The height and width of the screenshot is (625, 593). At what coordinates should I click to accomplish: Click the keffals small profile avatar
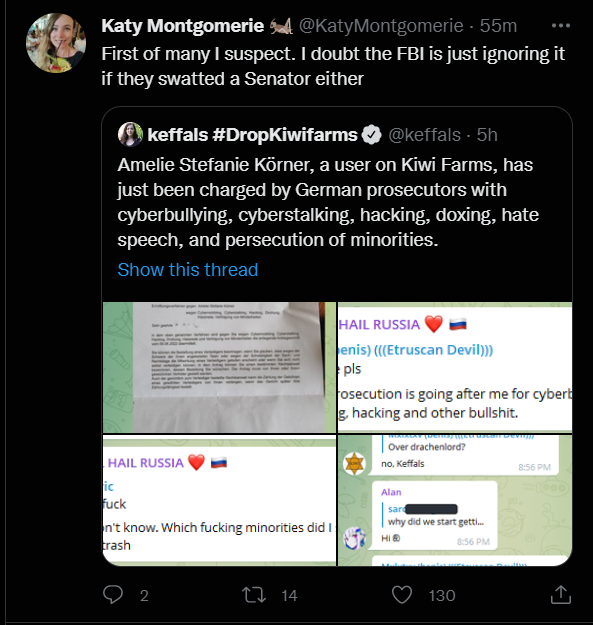pyautogui.click(x=130, y=134)
